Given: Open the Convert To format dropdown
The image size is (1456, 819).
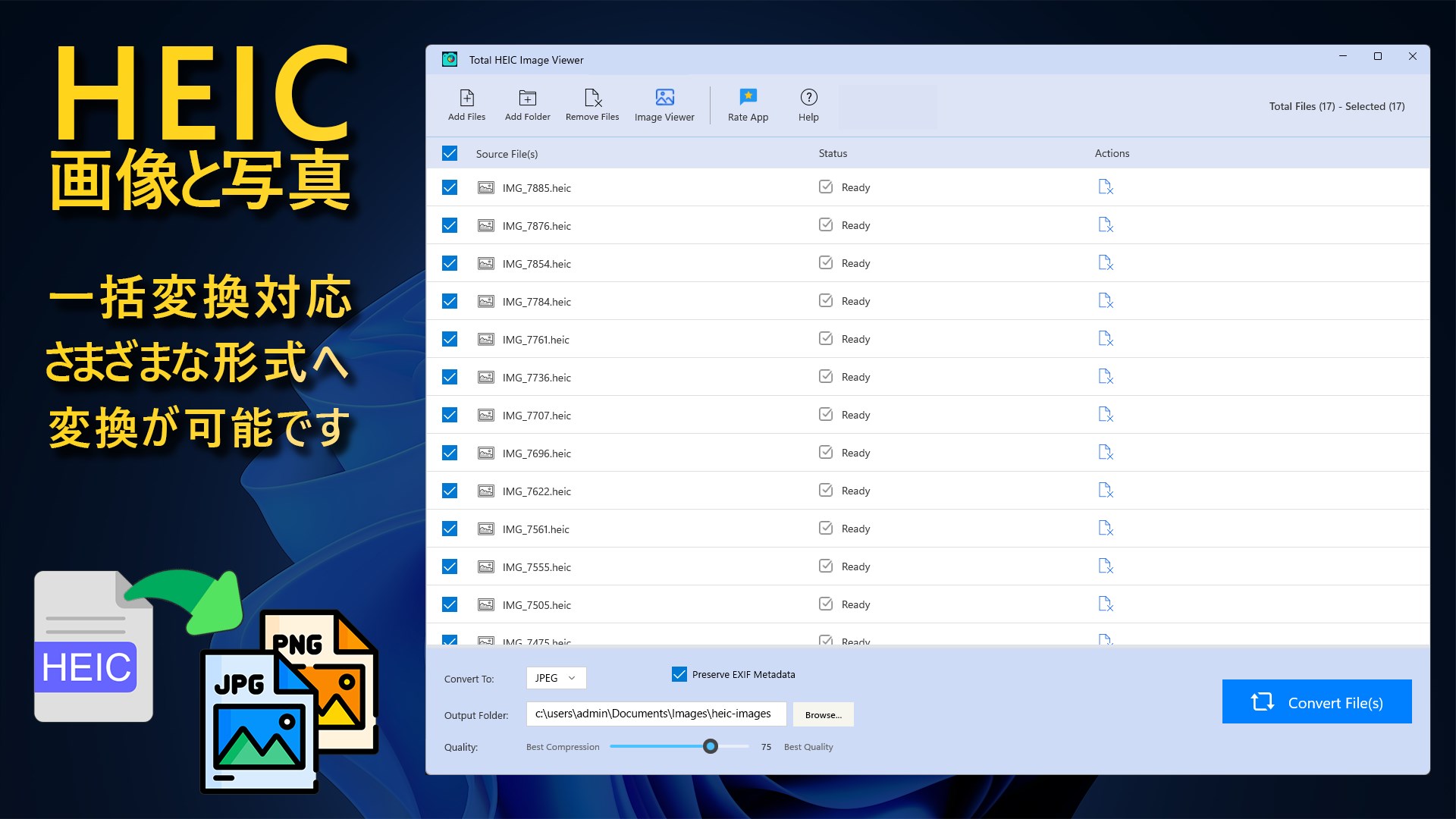Looking at the screenshot, I should [556, 678].
